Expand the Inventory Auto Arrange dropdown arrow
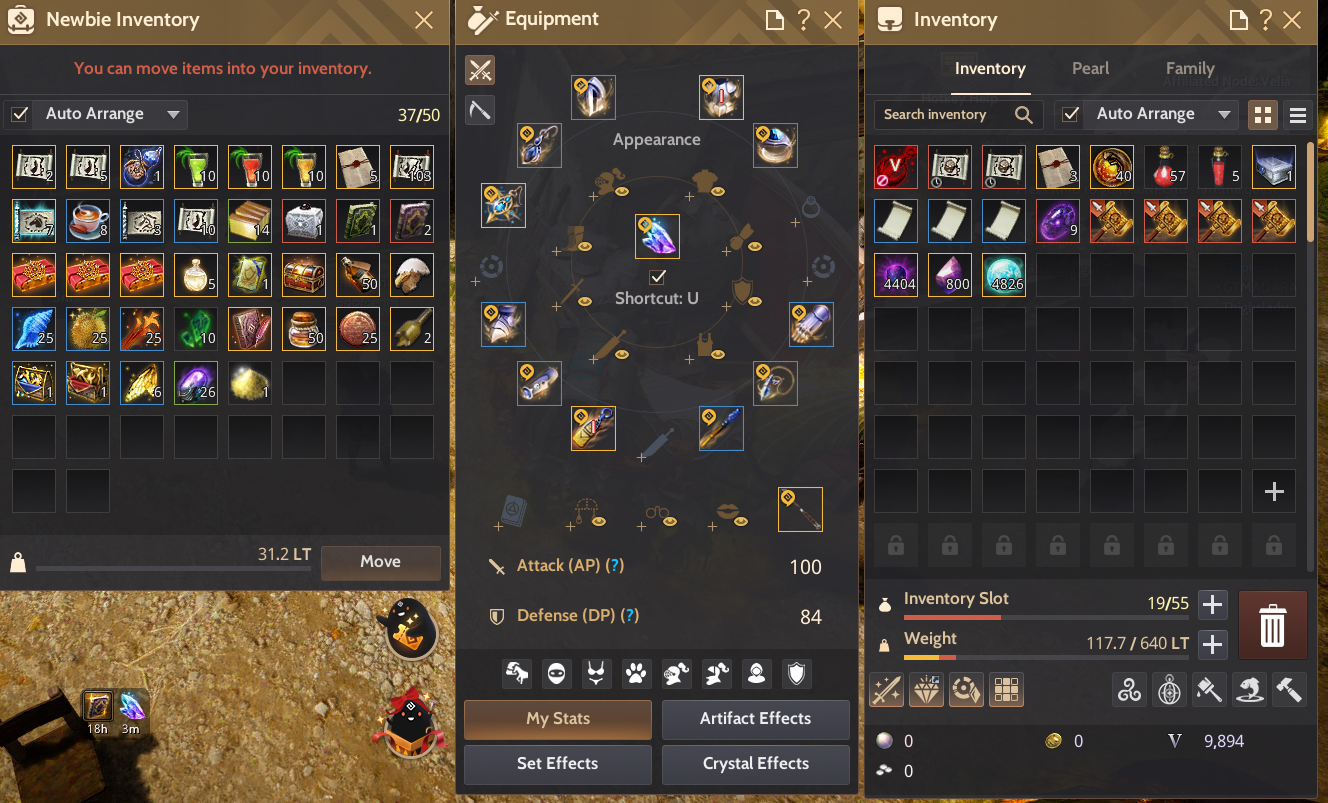The width and height of the screenshot is (1328, 803). click(1224, 114)
